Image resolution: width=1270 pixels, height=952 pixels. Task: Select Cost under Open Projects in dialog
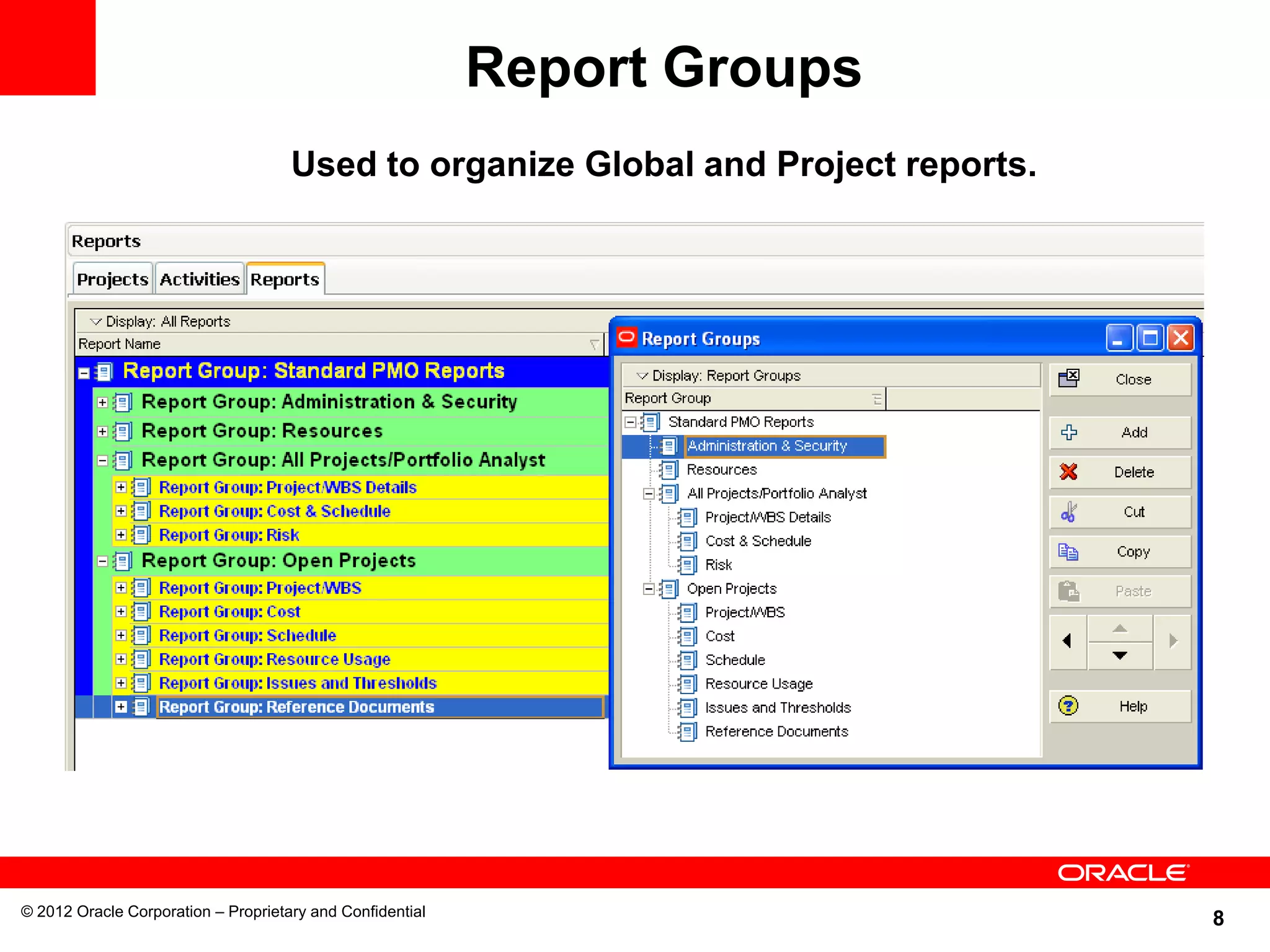(x=719, y=637)
